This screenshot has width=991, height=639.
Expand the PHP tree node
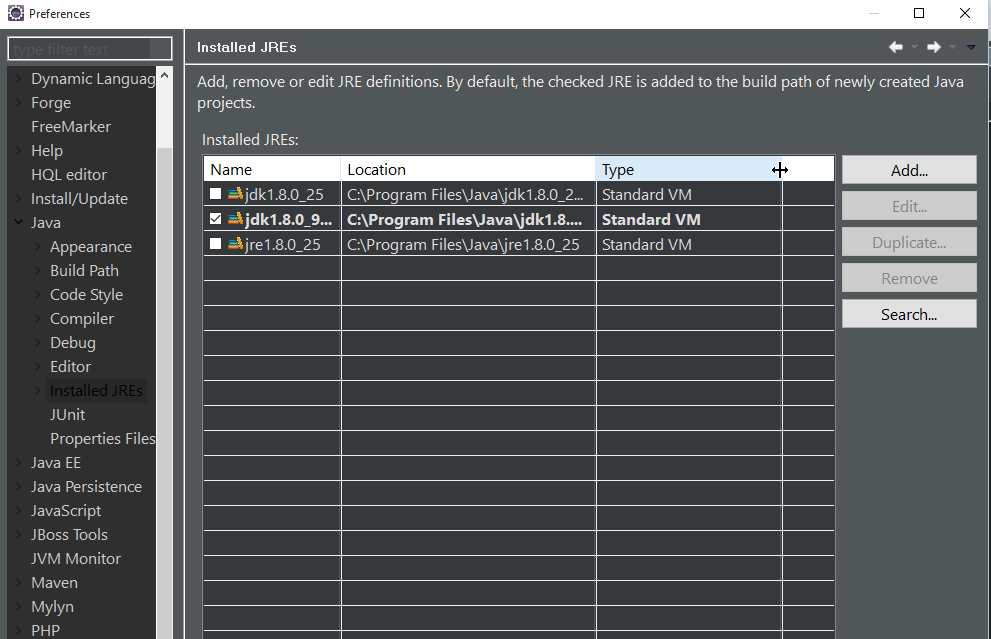click(18, 631)
